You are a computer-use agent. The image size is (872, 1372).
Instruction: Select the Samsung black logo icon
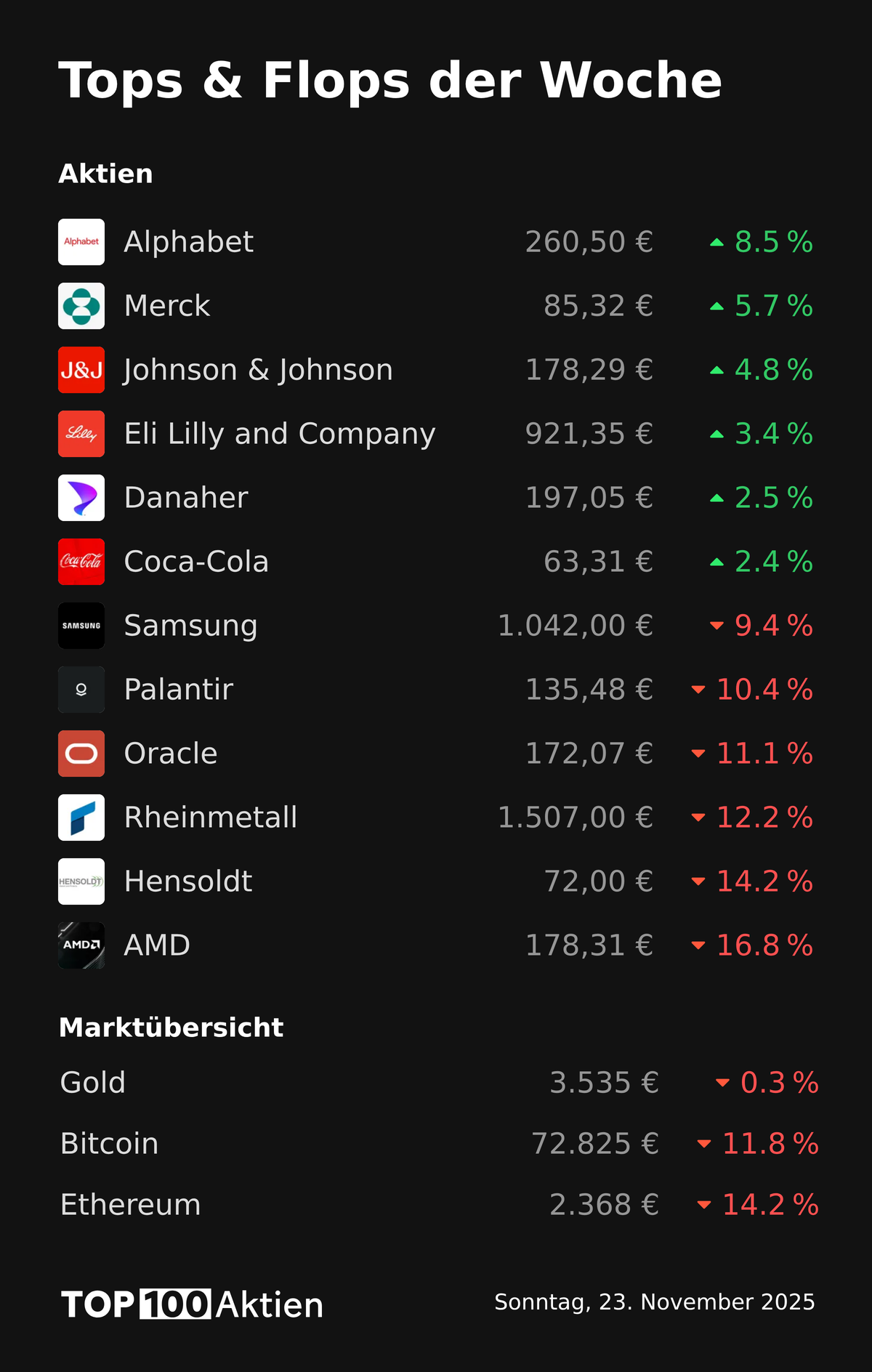81,626
